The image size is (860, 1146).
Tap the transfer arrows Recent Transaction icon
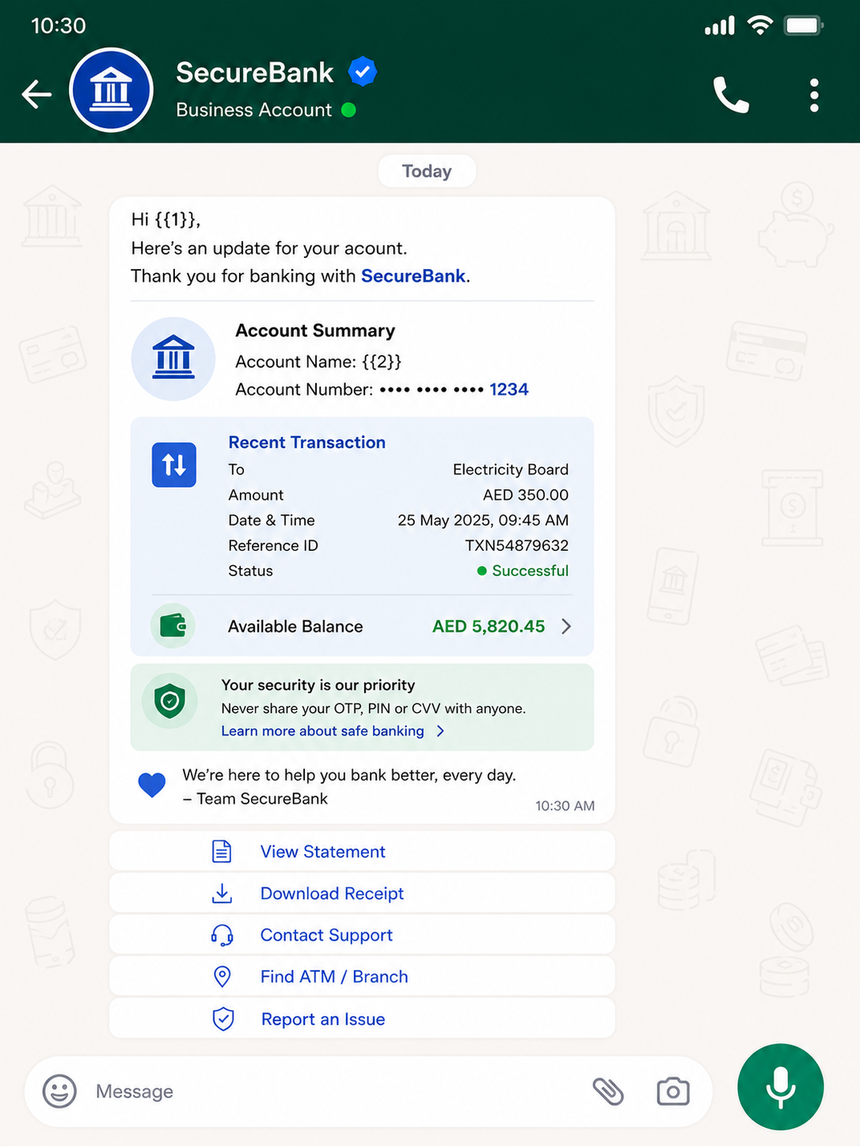174,465
